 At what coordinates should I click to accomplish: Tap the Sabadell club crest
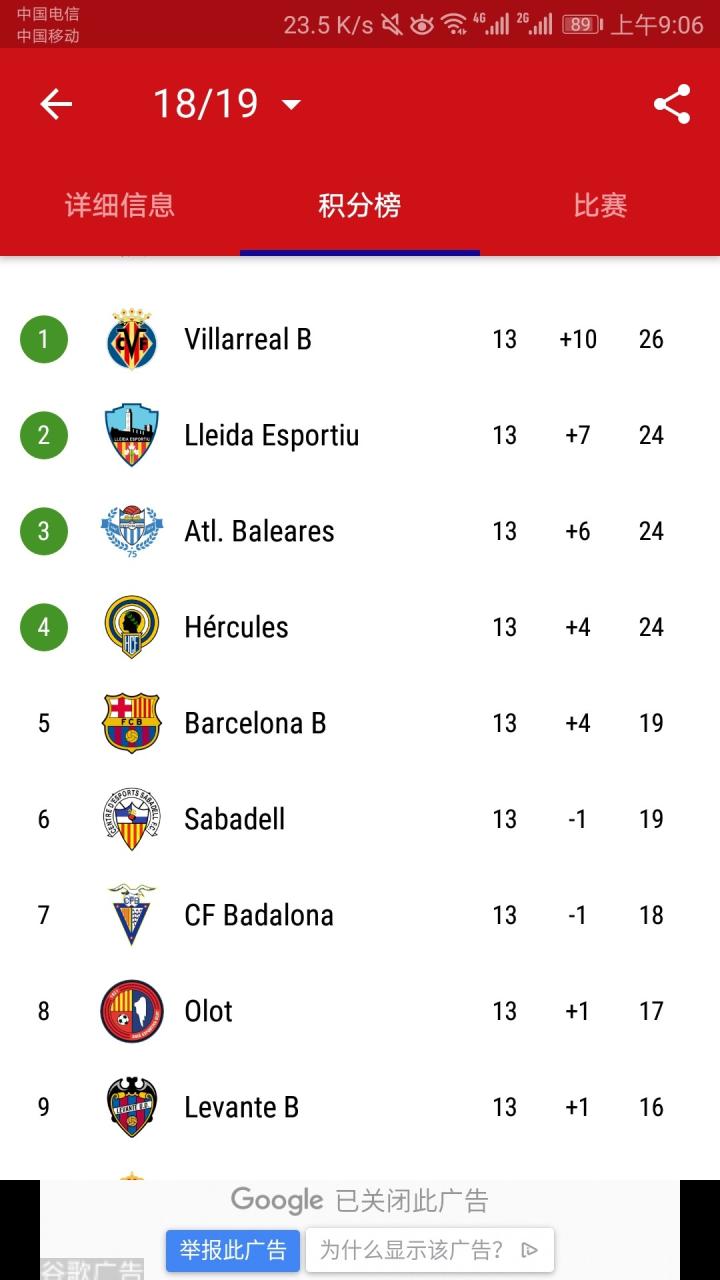[132, 819]
